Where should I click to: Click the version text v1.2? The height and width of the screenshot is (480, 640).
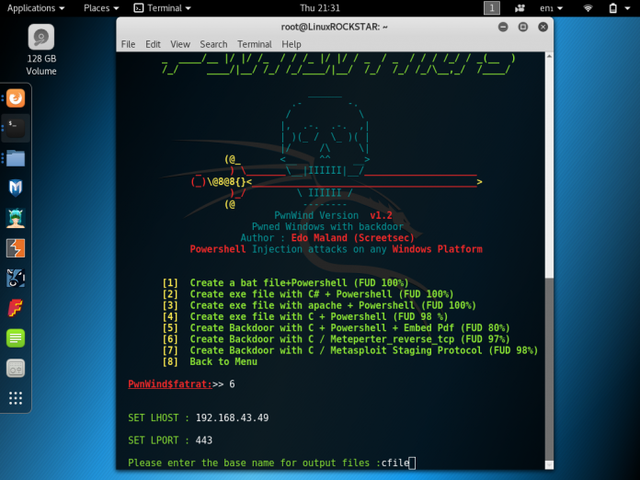(x=381, y=216)
